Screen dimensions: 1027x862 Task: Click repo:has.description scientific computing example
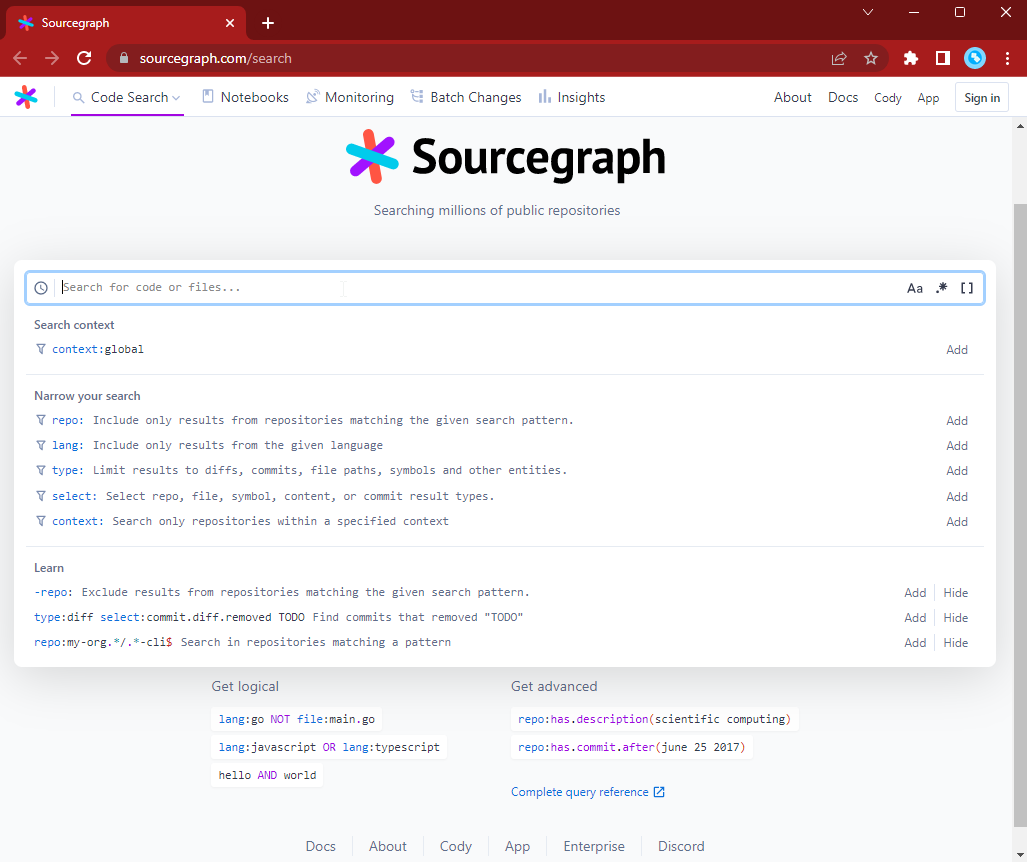tap(654, 719)
